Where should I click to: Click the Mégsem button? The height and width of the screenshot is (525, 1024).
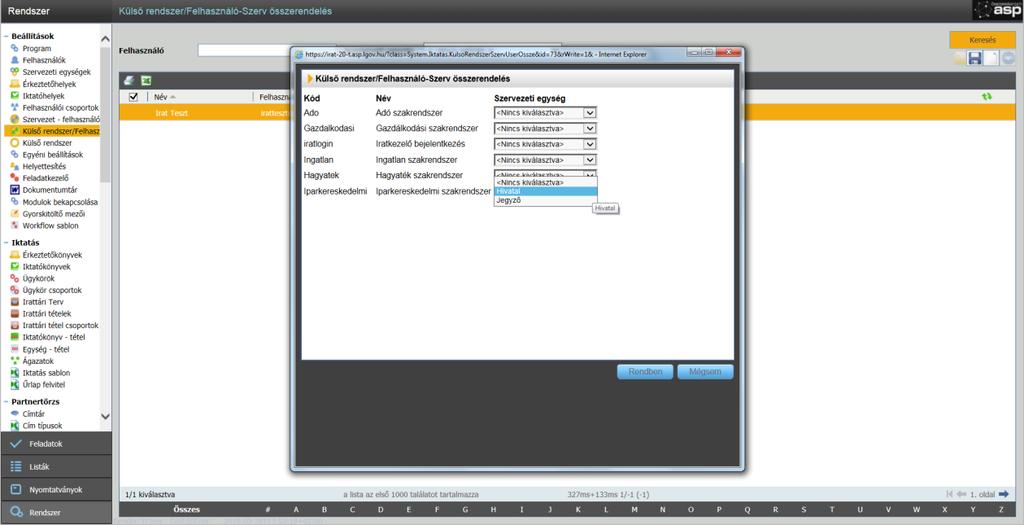705,372
